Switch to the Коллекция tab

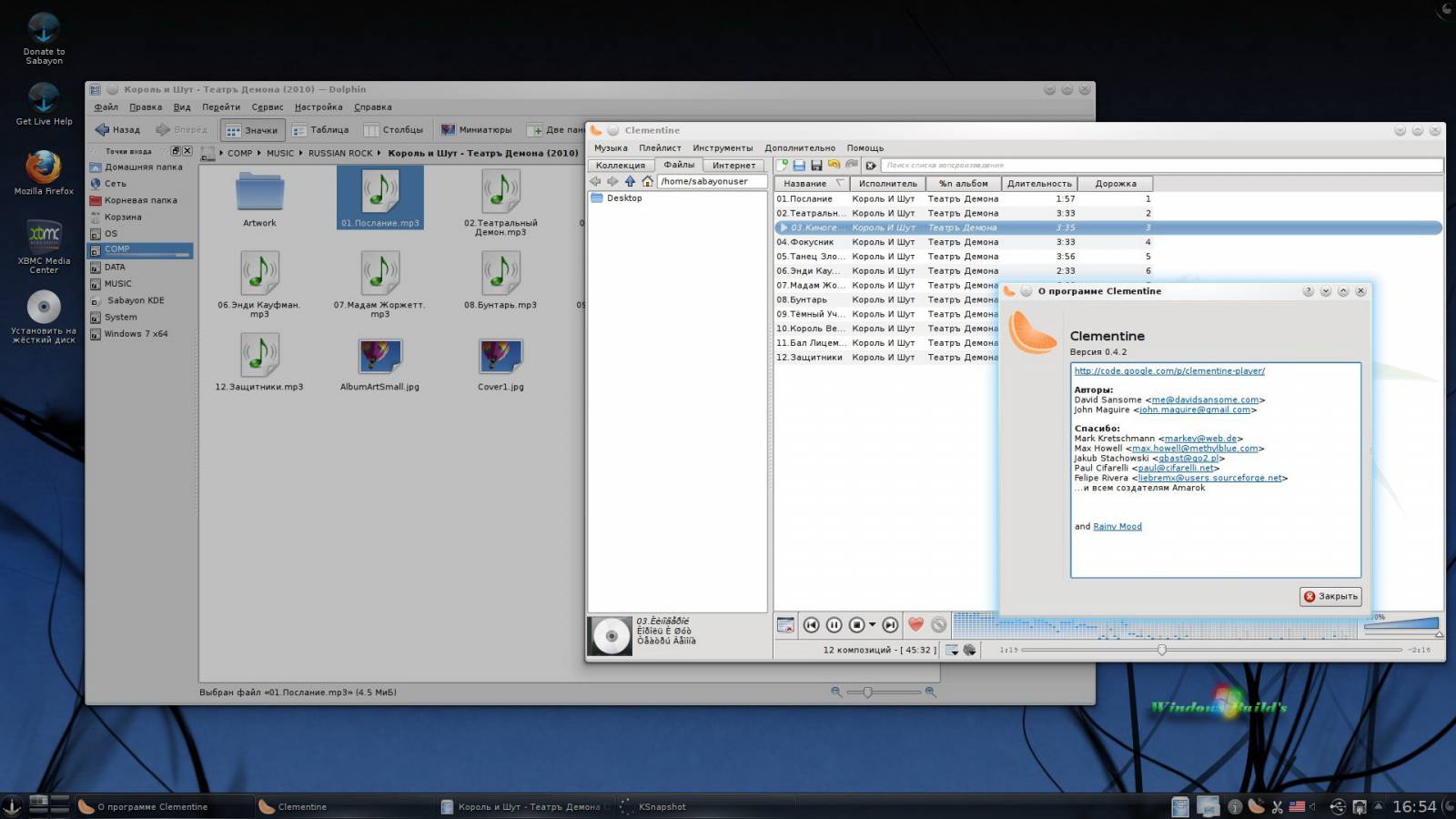point(621,165)
